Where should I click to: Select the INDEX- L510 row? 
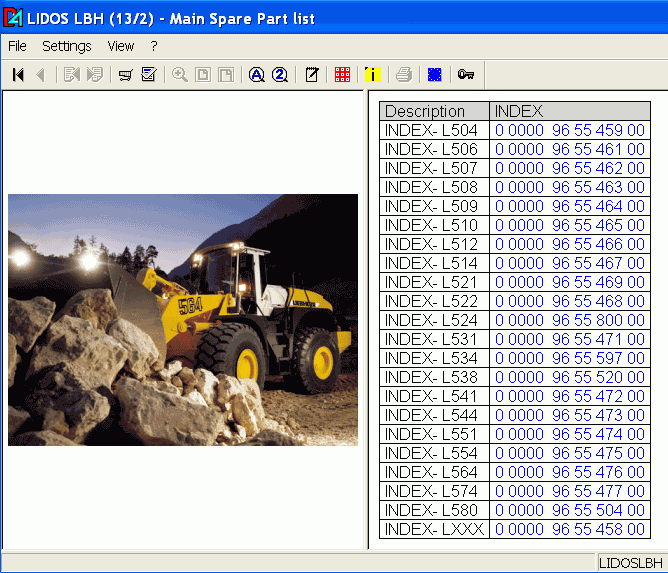pyautogui.click(x=515, y=225)
